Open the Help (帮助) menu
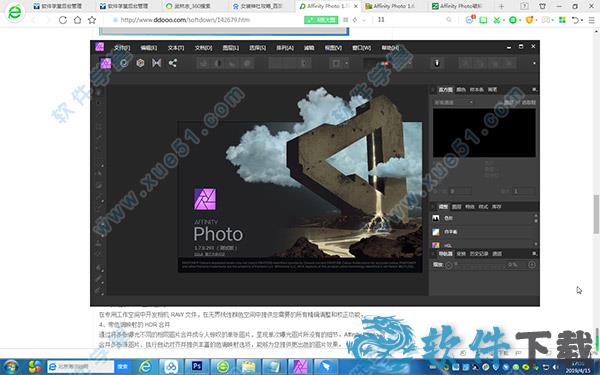The image size is (600, 375). click(390, 48)
